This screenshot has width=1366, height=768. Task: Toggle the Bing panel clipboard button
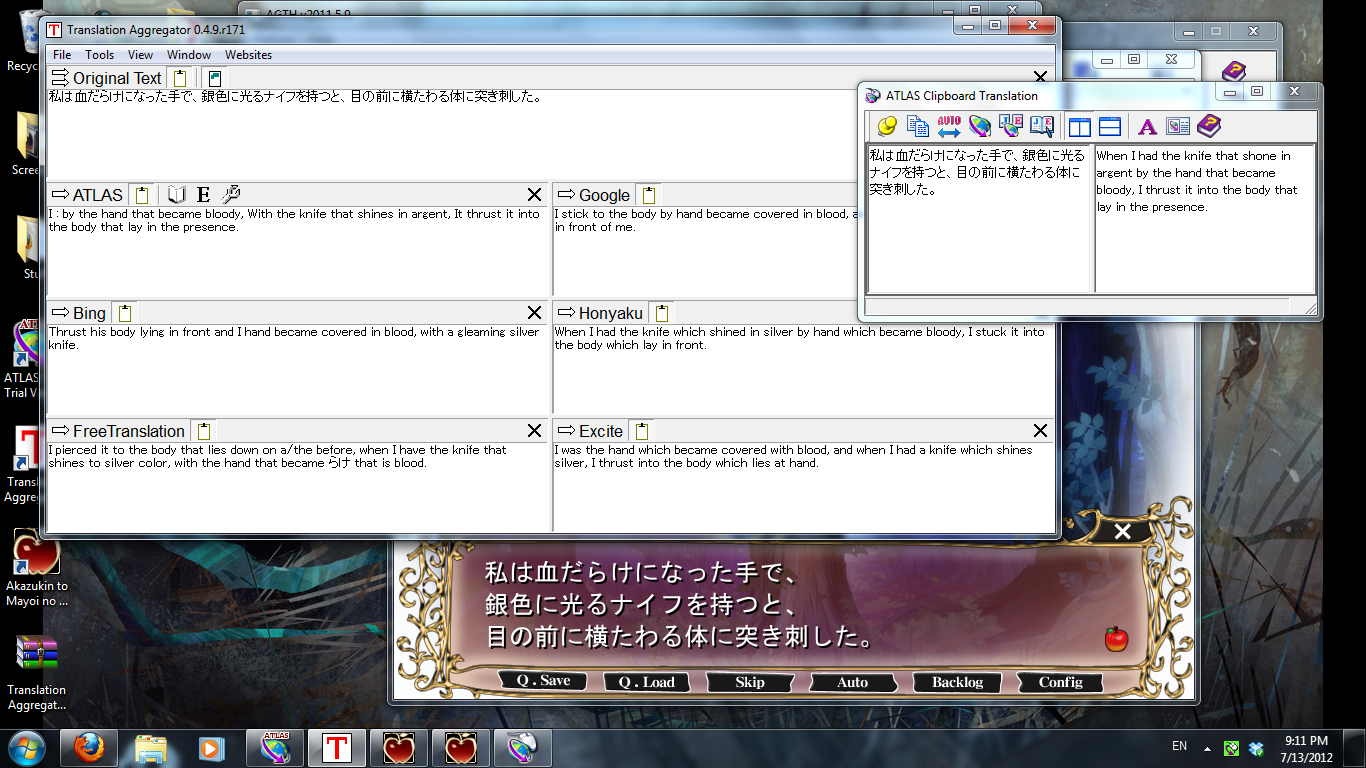[x=125, y=313]
